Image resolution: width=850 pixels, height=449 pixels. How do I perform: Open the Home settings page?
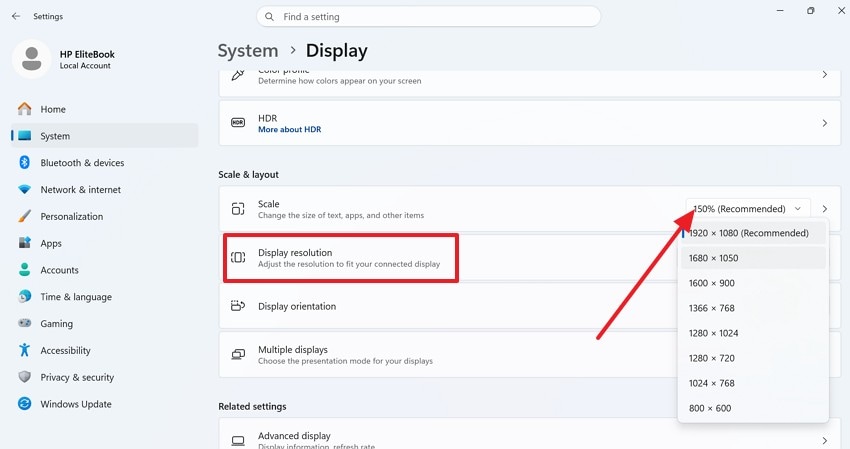pyautogui.click(x=105, y=109)
